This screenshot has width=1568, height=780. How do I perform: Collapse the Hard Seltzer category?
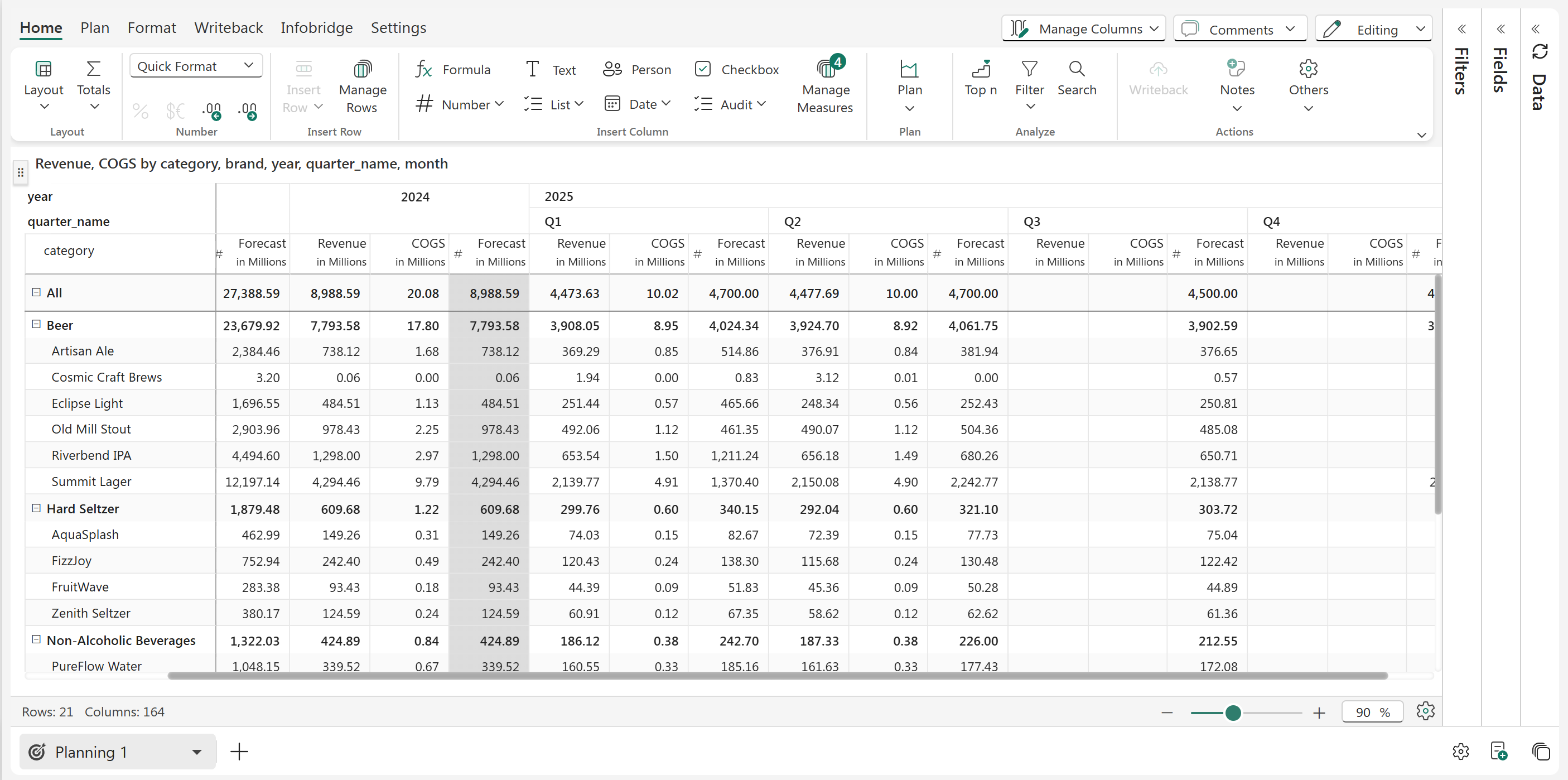[x=36, y=508]
